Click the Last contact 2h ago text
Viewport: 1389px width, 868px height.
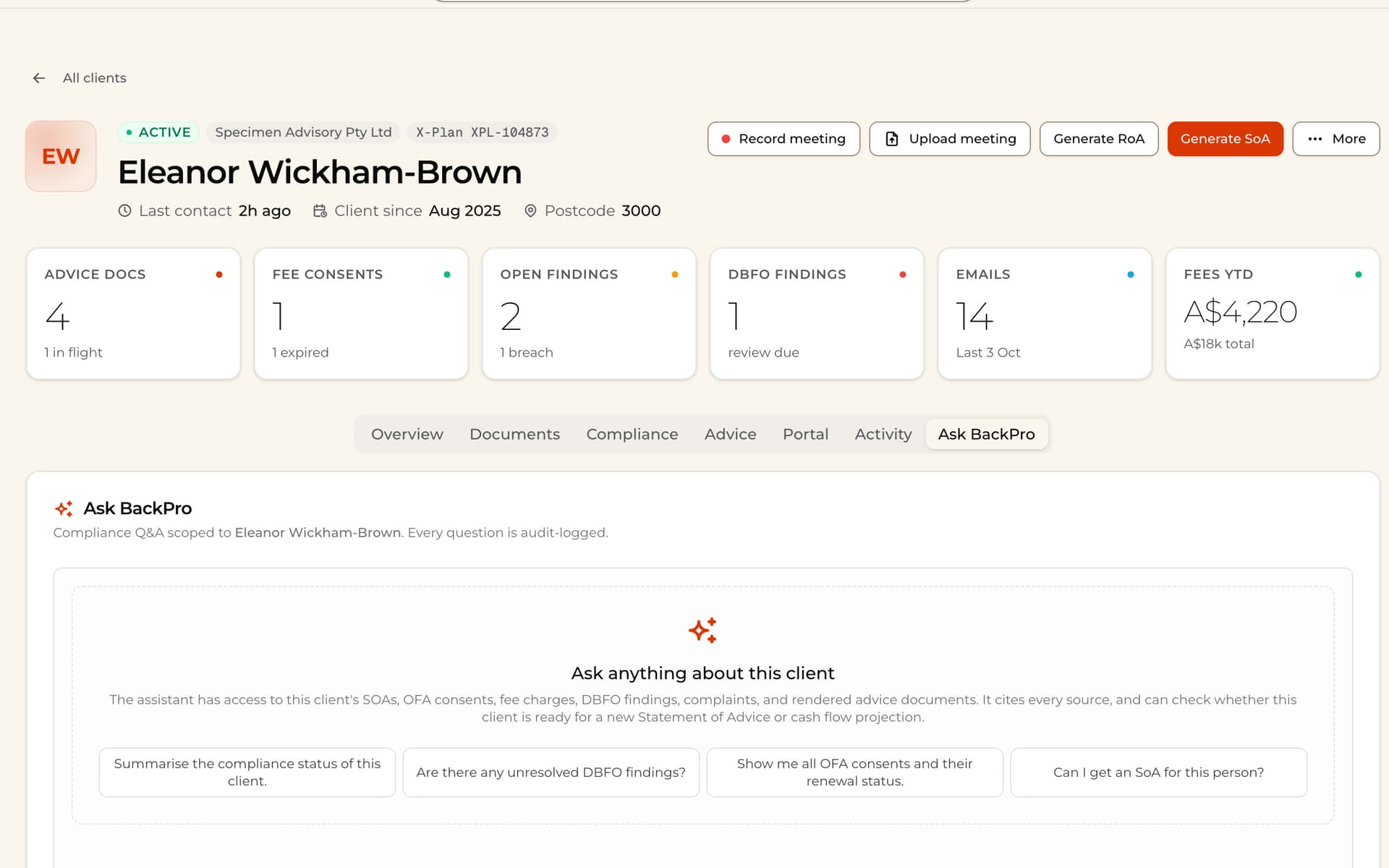(215, 210)
